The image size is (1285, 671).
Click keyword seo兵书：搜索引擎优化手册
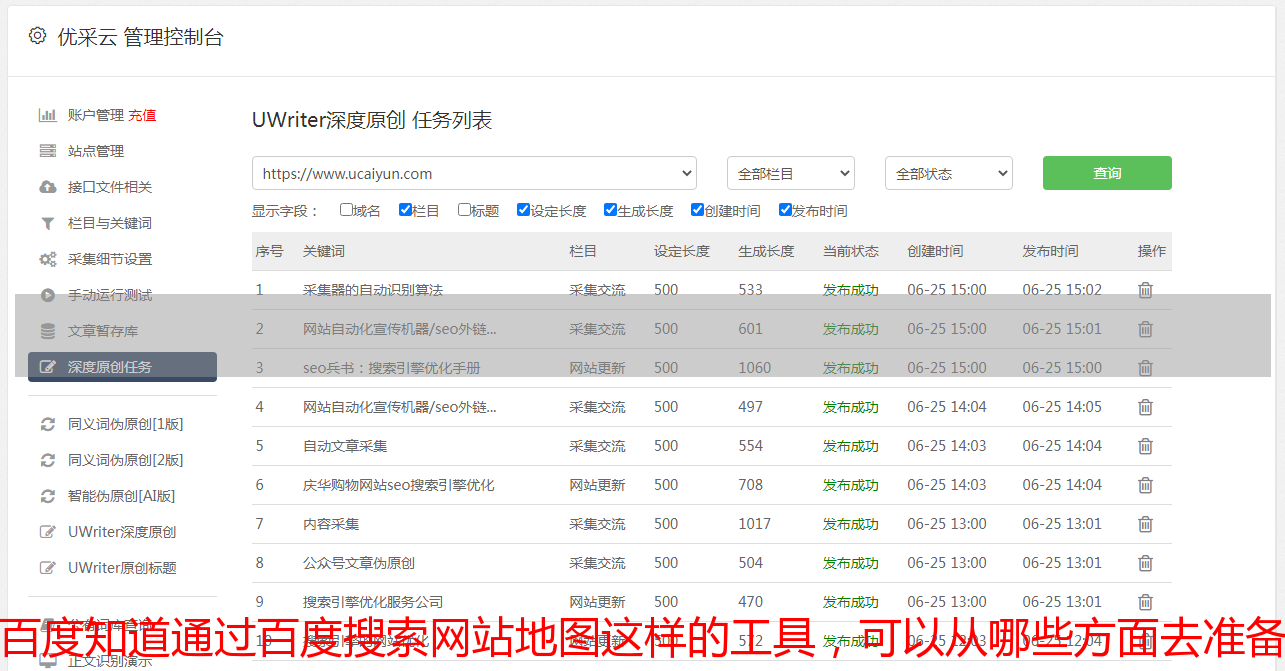[392, 368]
